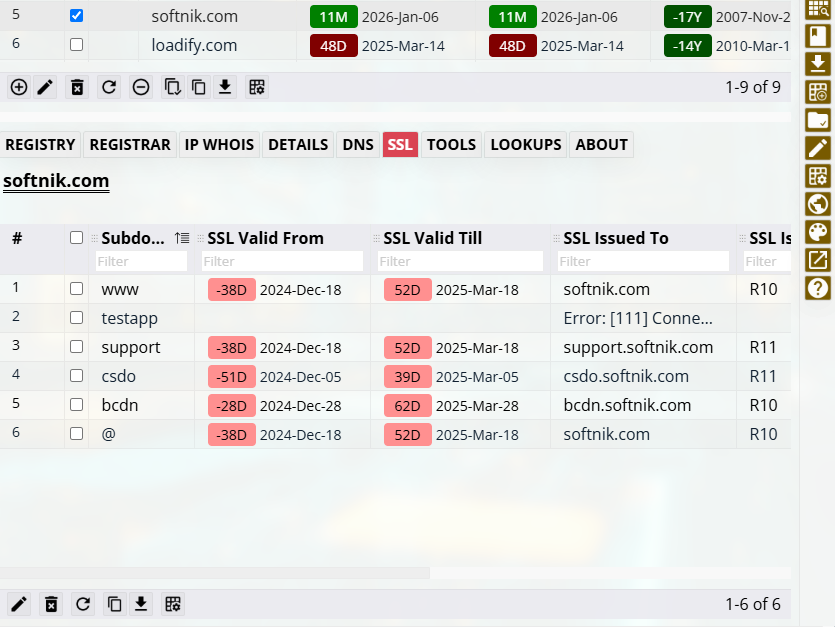835x627 pixels.
Task: Uncheck the softnik.com row checkbox
Action: [77, 15]
